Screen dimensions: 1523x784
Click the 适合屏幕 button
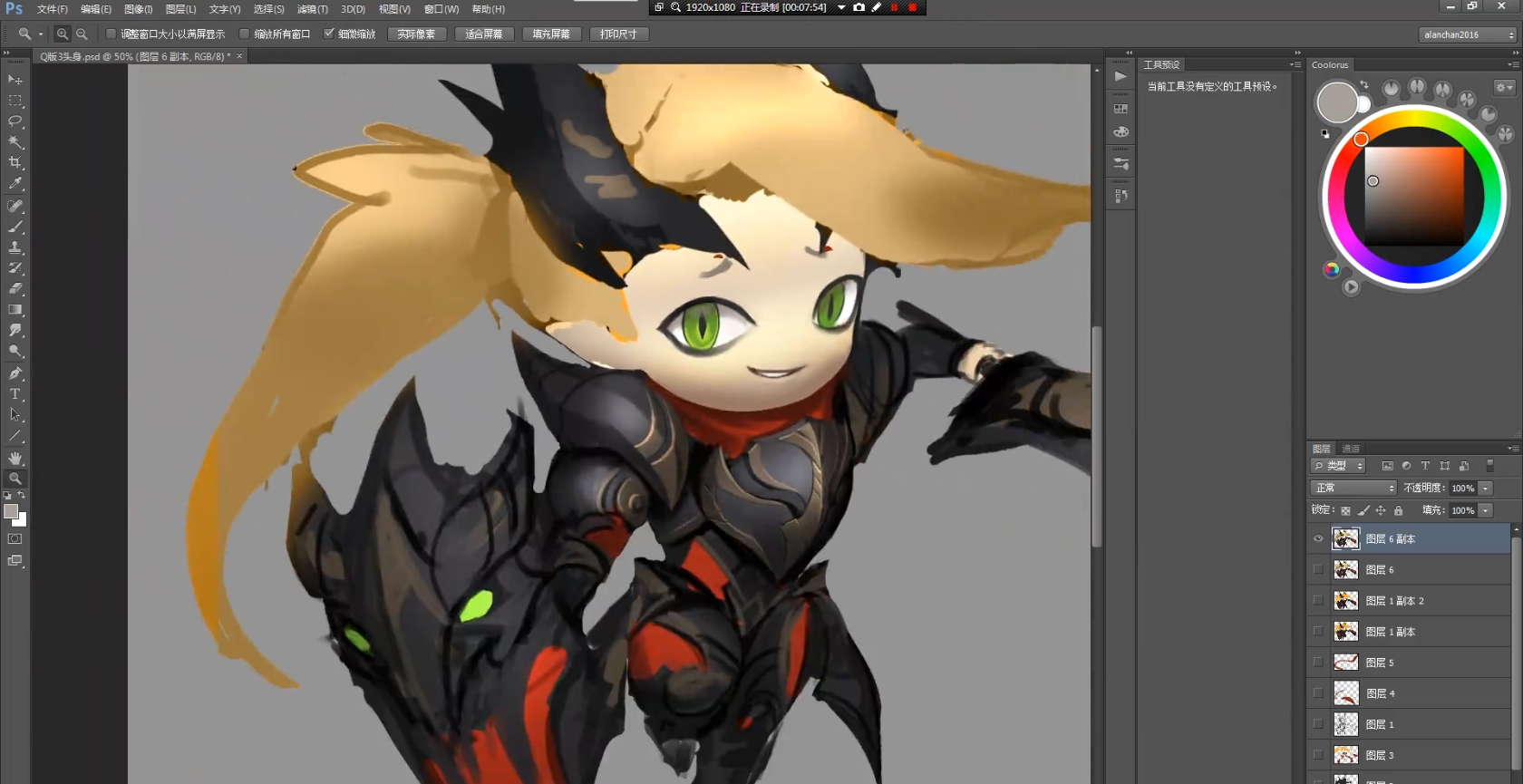click(x=484, y=34)
